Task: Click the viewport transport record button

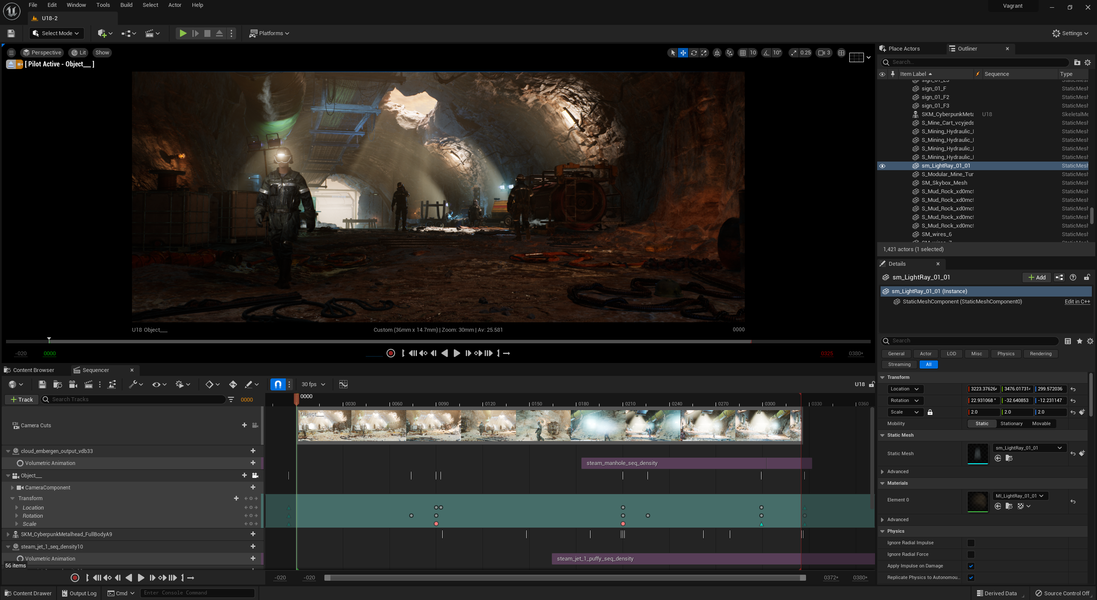Action: coord(390,353)
